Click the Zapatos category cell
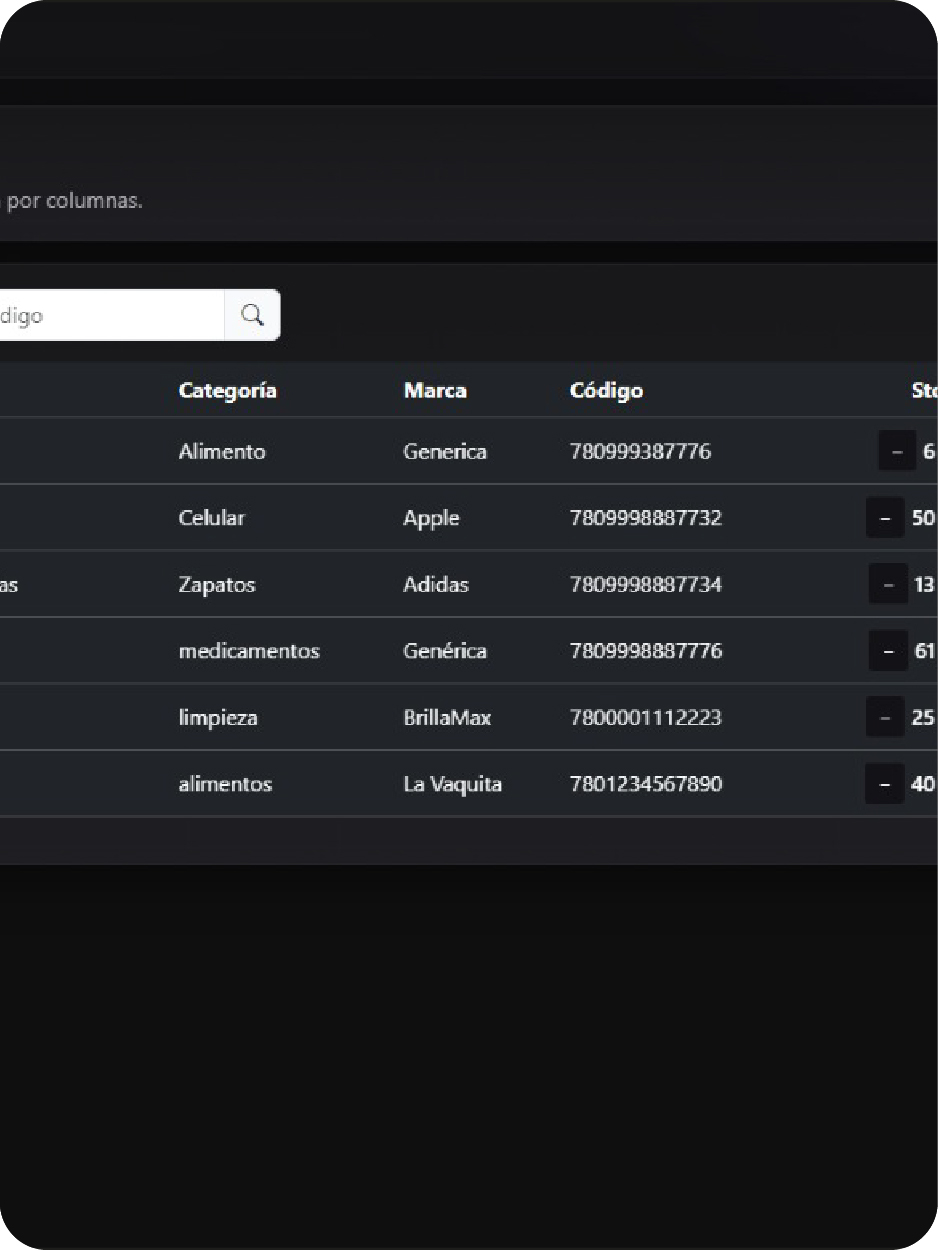Image resolution: width=938 pixels, height=1250 pixels. coord(216,584)
